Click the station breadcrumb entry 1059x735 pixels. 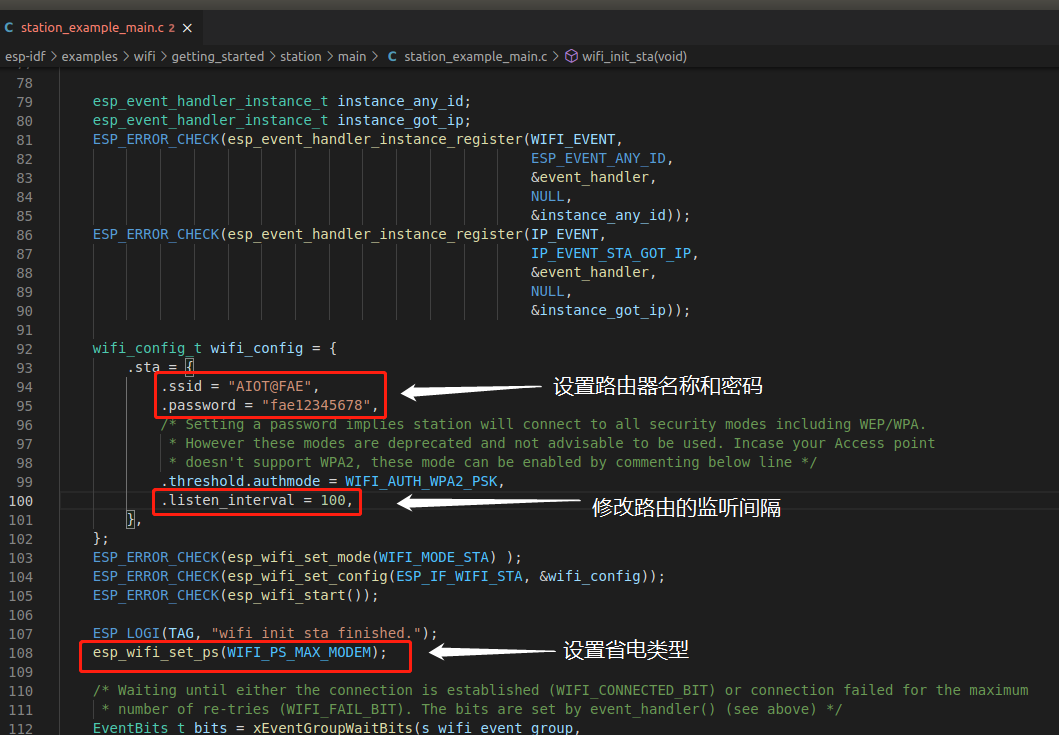pyautogui.click(x=301, y=56)
